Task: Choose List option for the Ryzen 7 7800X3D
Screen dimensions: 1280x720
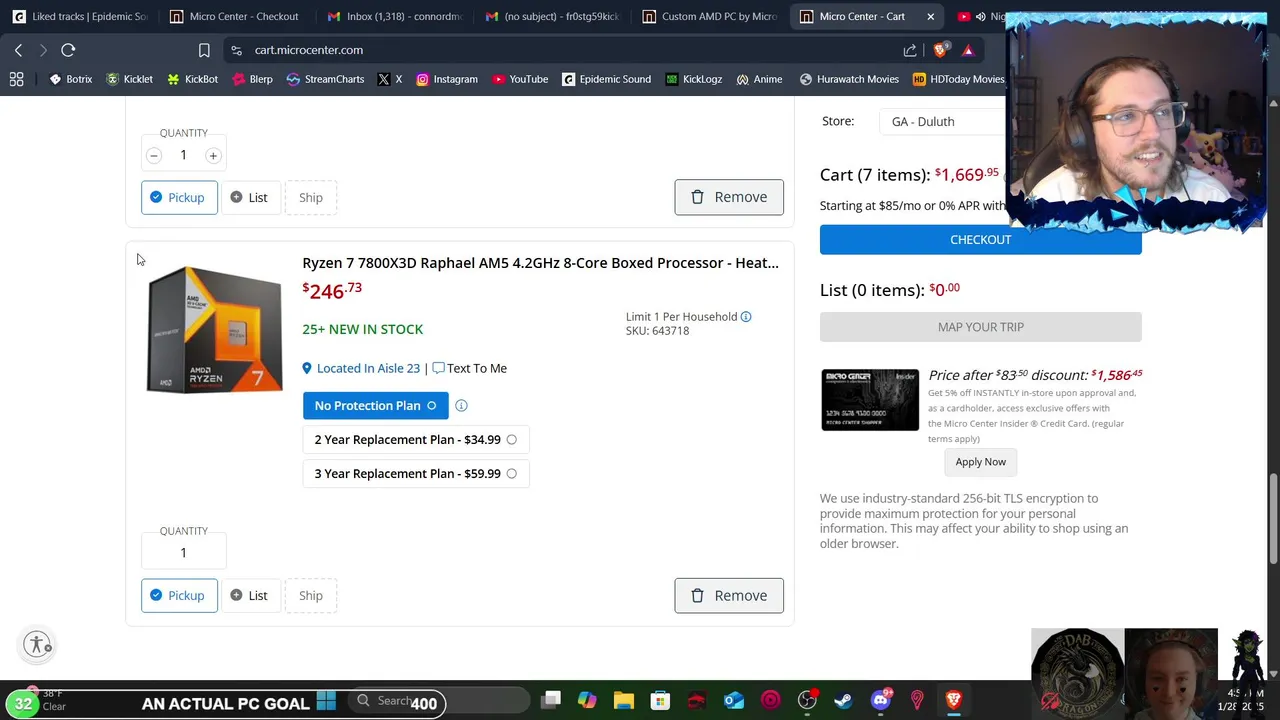Action: pos(249,596)
